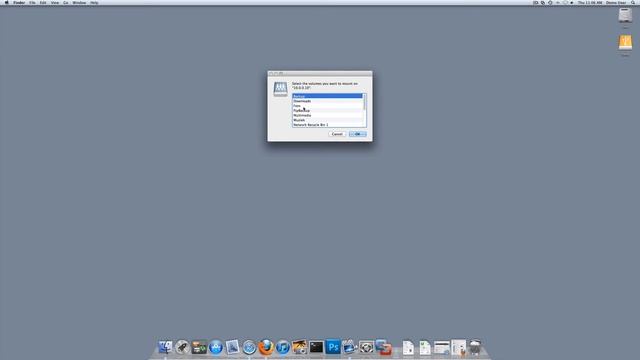This screenshot has width=640, height=360.
Task: Click the Time Machine menu bar icon
Action: click(x=550, y=2)
